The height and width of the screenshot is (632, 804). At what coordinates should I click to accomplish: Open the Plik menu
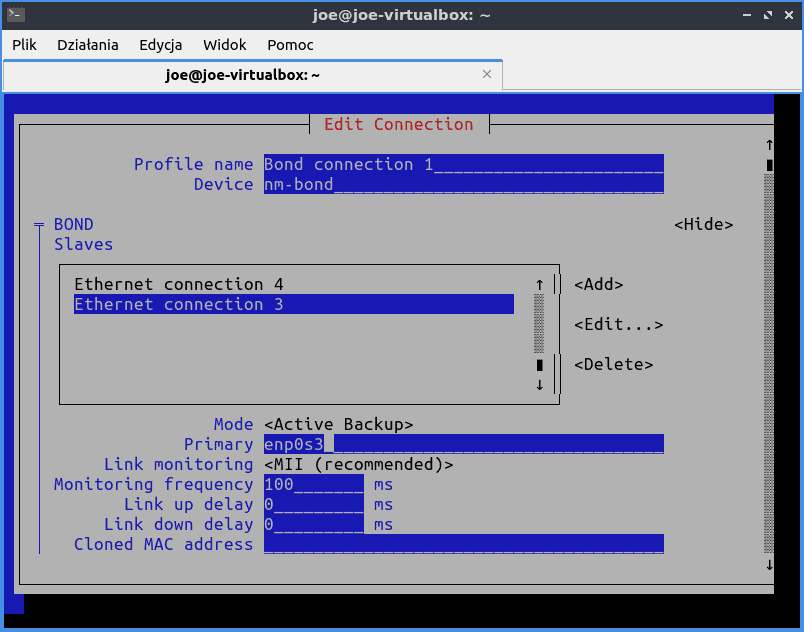[24, 45]
